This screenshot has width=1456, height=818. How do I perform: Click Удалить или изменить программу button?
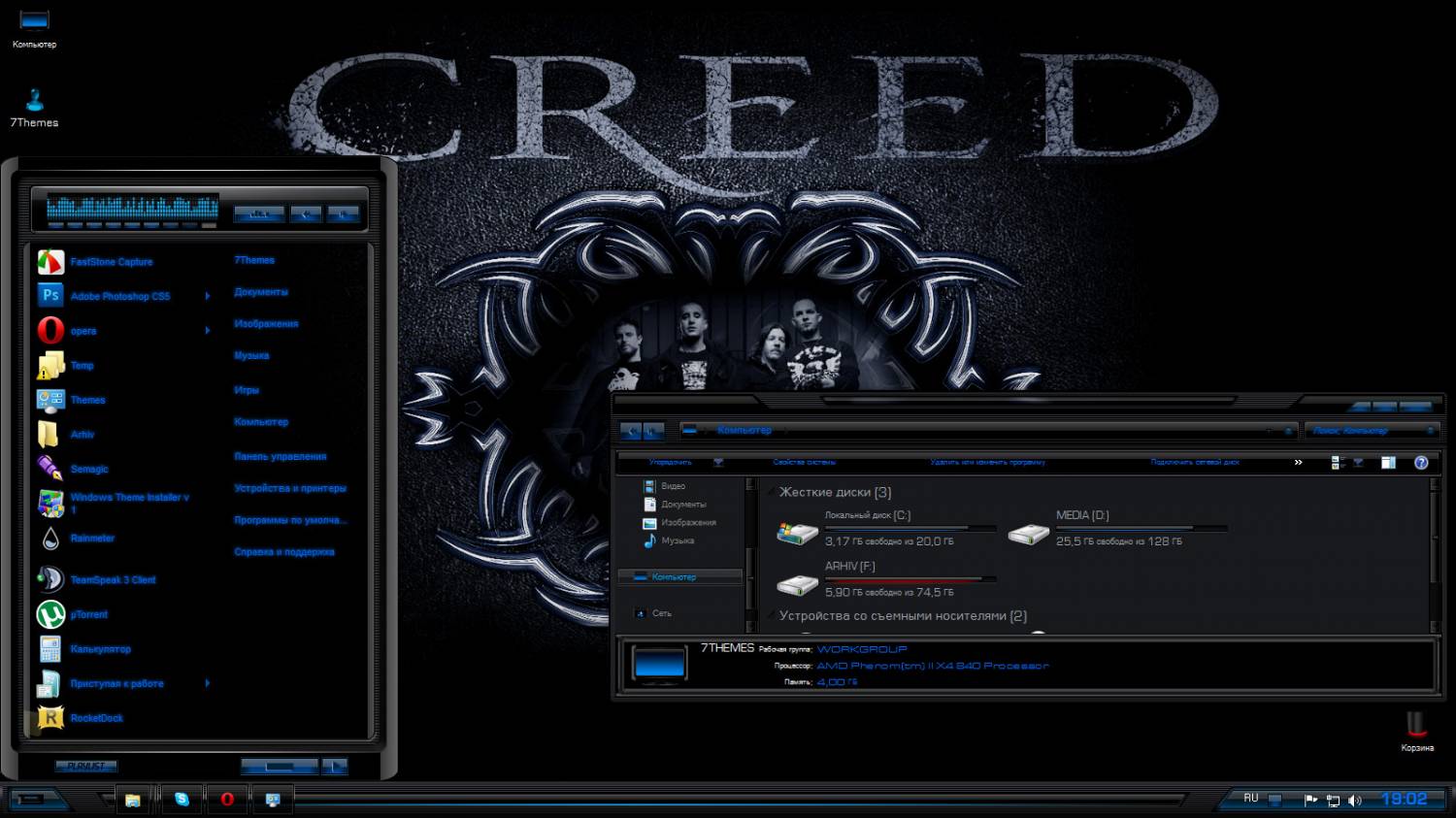(988, 463)
